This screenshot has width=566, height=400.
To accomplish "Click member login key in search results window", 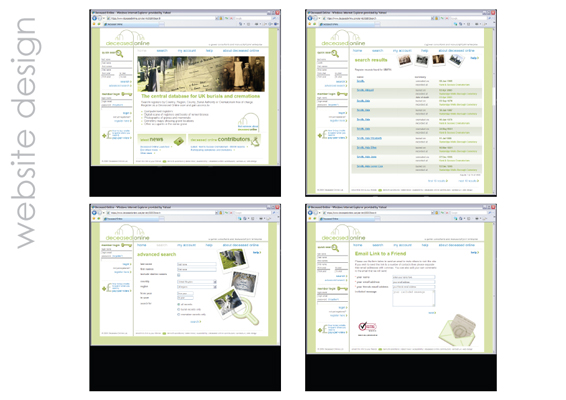I will click(x=342, y=94).
